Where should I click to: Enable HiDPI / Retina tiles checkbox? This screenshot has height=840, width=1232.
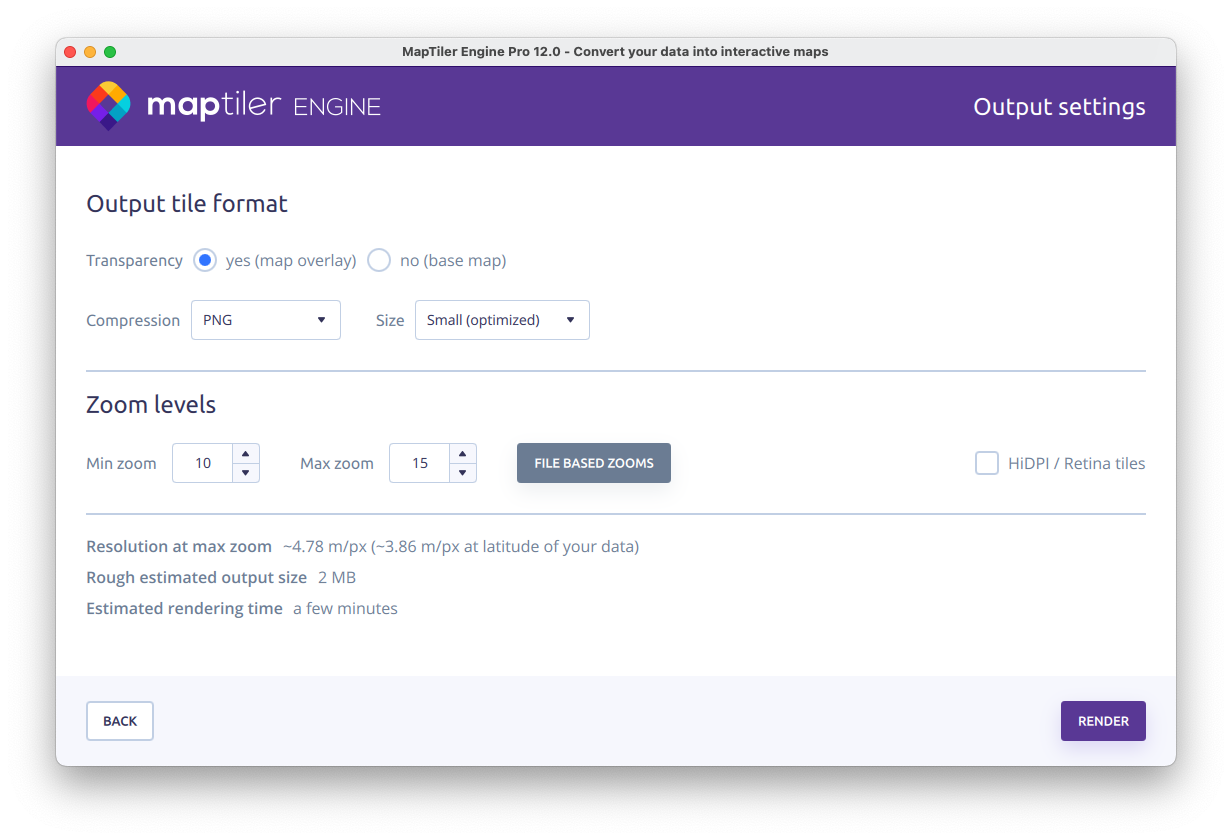coord(987,463)
